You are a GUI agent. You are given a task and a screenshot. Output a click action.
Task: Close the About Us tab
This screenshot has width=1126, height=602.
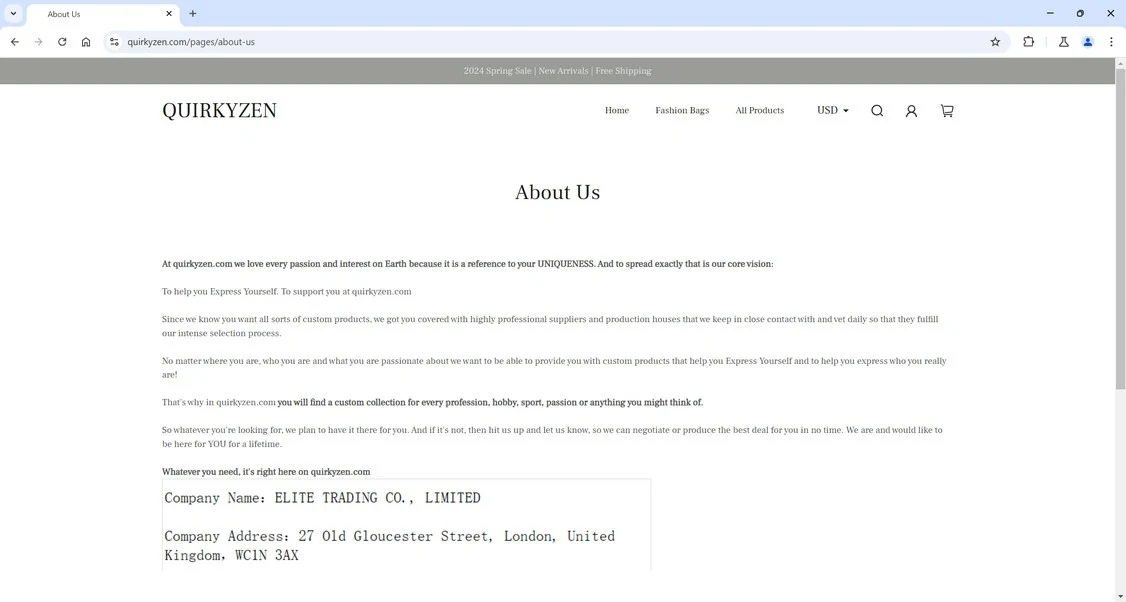pos(169,14)
